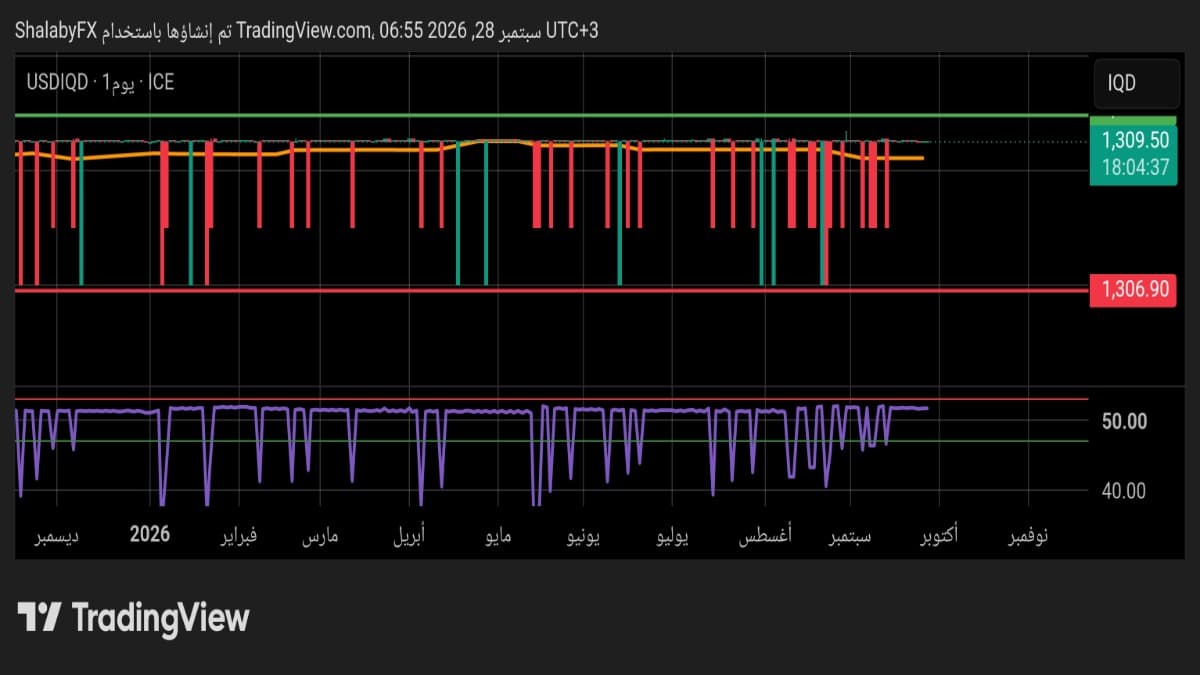Select the RSI upper red threshold line

coord(552,400)
